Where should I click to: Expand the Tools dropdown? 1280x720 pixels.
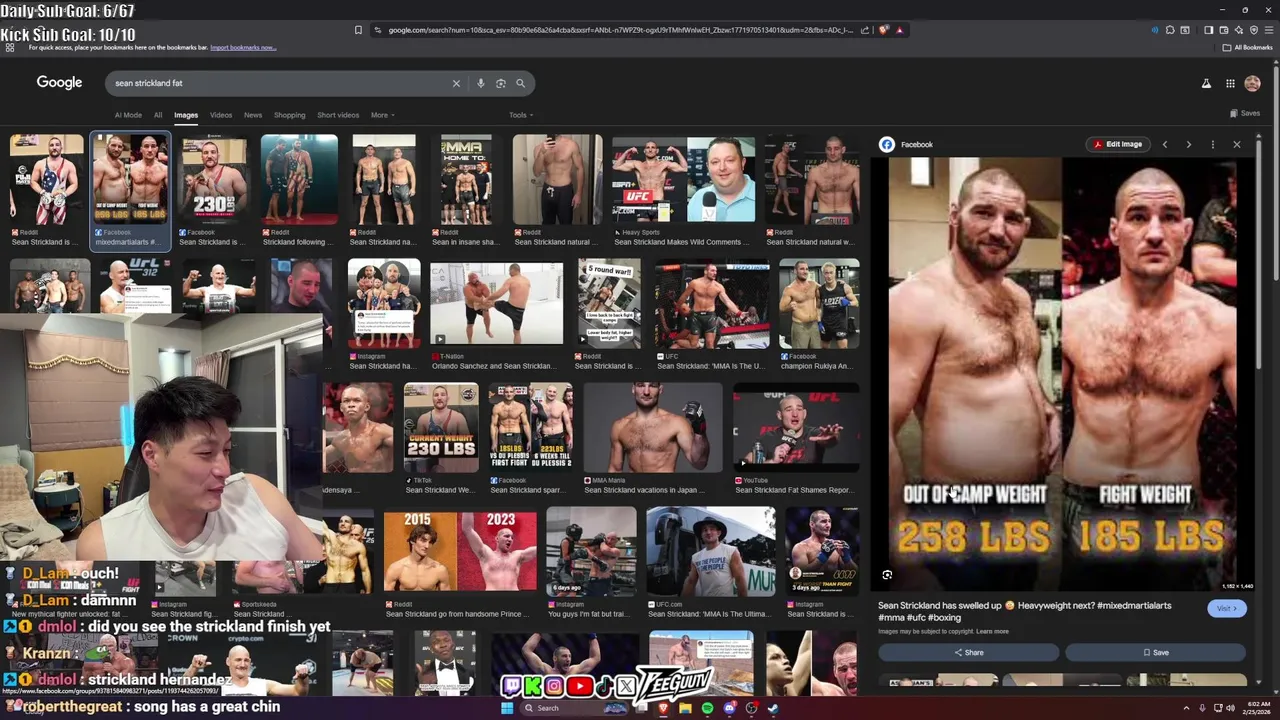tap(520, 115)
